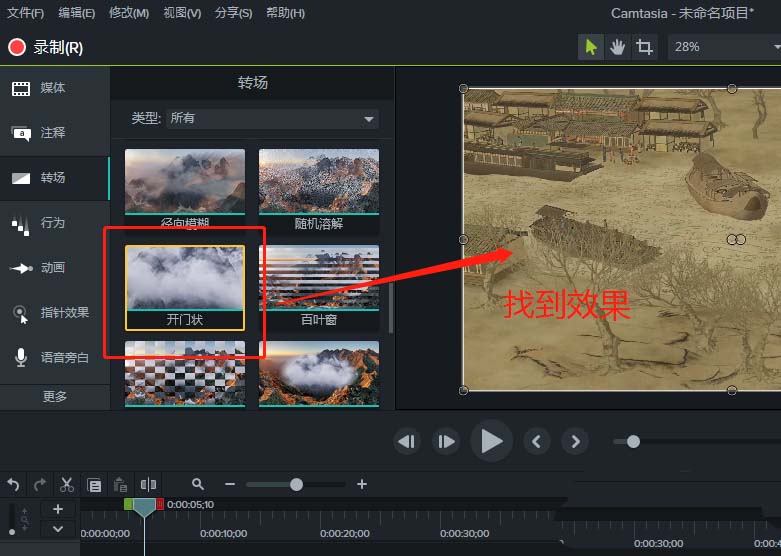Split clip at playhead
781x556 pixels.
(148, 484)
